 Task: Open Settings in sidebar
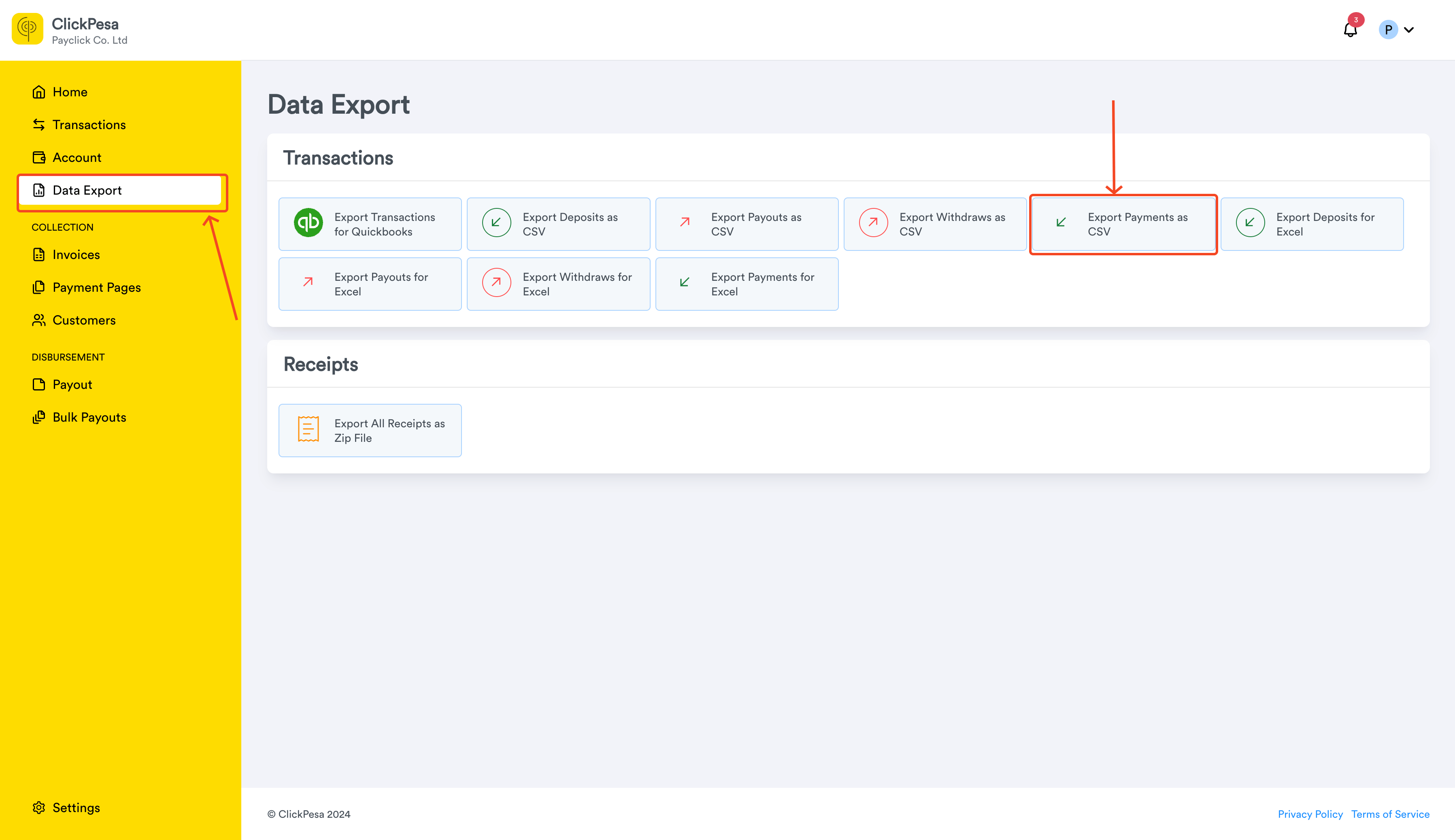119,808
